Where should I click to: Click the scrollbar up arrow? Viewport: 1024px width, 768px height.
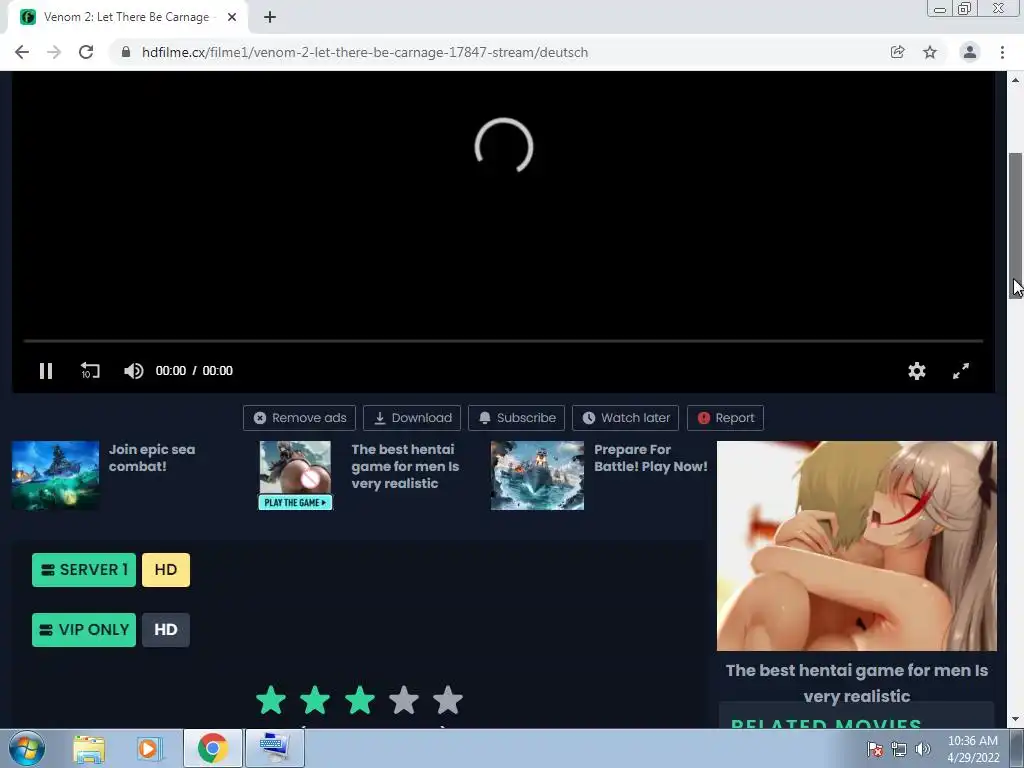(x=1016, y=80)
